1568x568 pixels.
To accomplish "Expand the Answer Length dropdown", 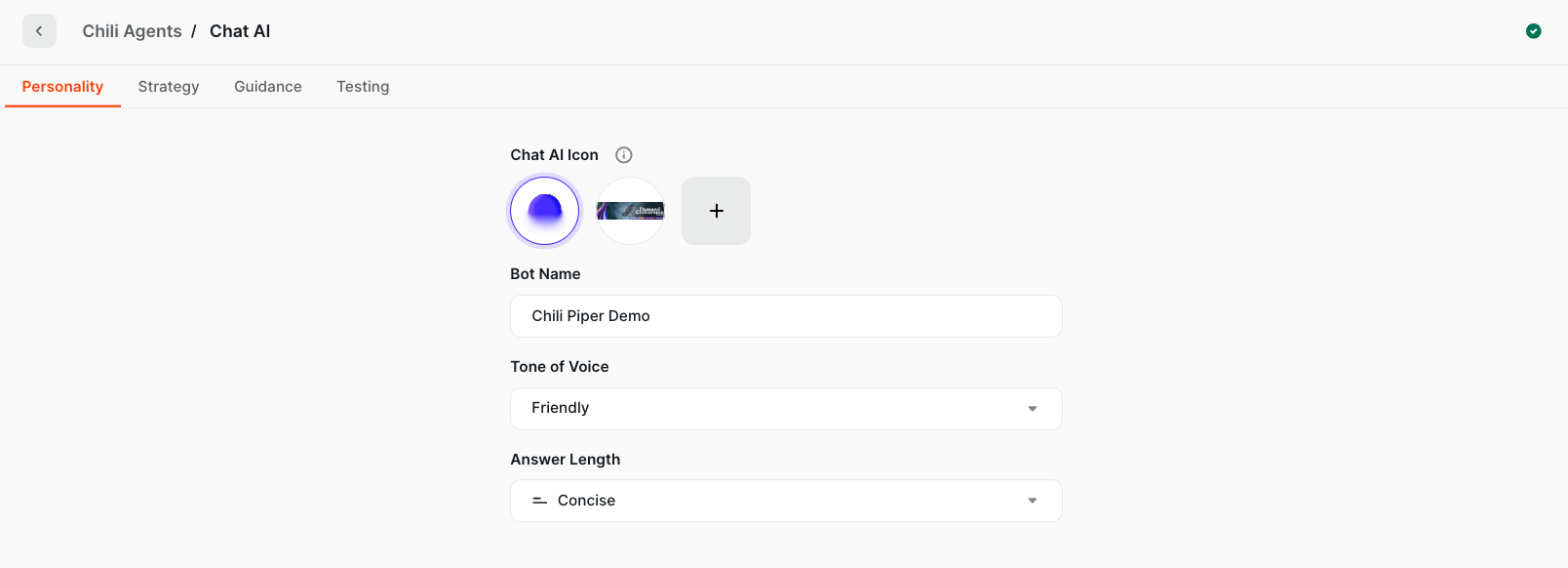I will (x=786, y=501).
